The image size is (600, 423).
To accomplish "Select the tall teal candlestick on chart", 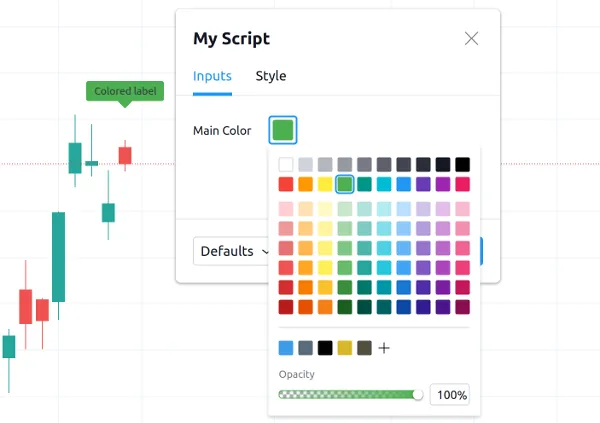I will click(x=59, y=256).
